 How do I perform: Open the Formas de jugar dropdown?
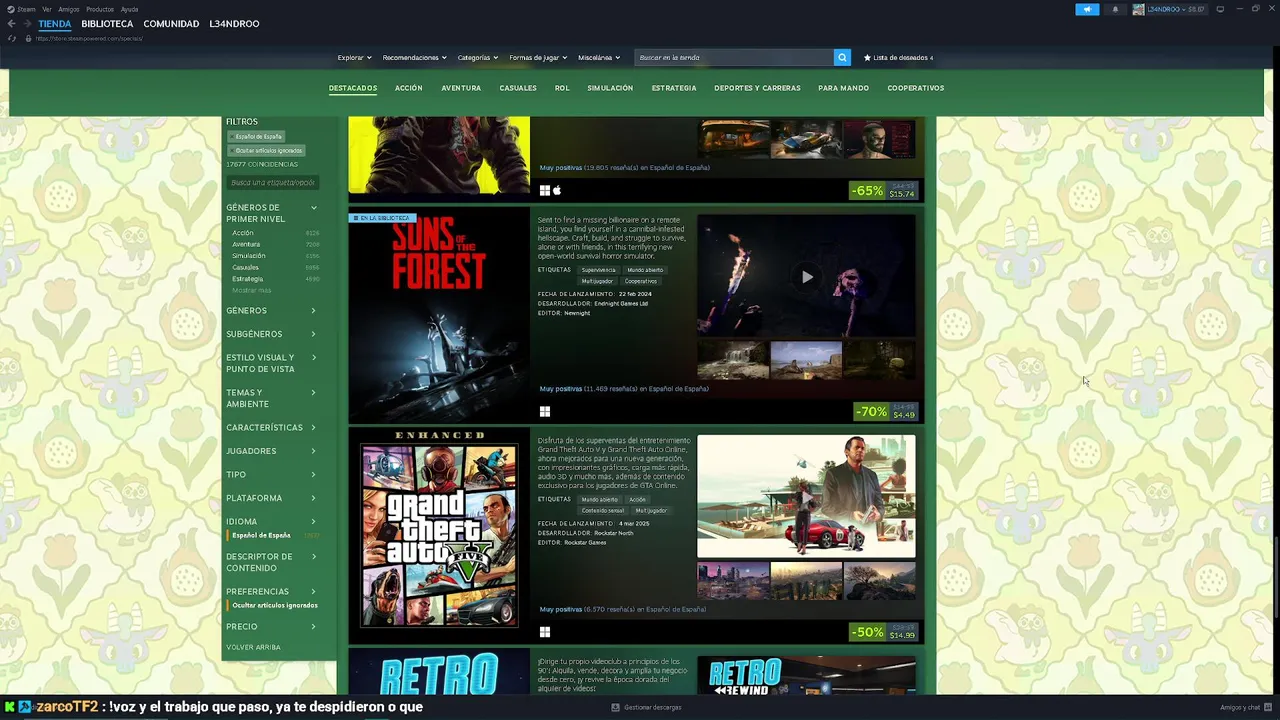point(538,57)
